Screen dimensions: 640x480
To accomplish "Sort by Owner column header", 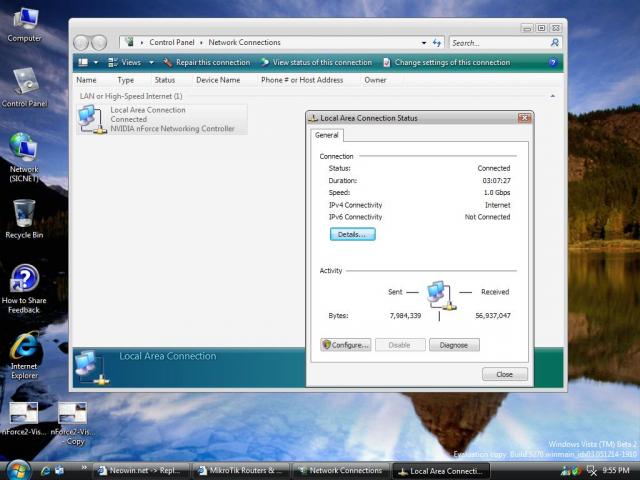I will pyautogui.click(x=375, y=80).
